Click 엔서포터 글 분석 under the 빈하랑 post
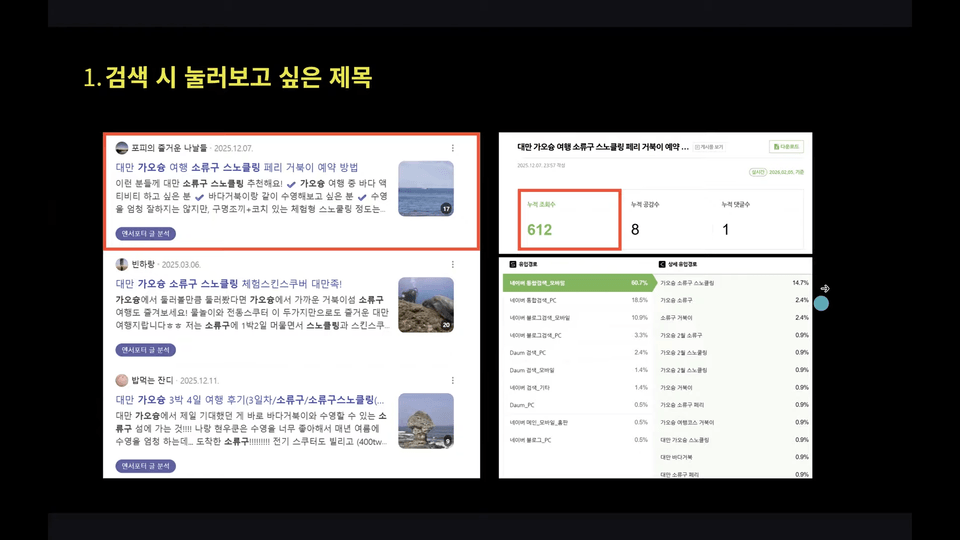 (x=146, y=350)
